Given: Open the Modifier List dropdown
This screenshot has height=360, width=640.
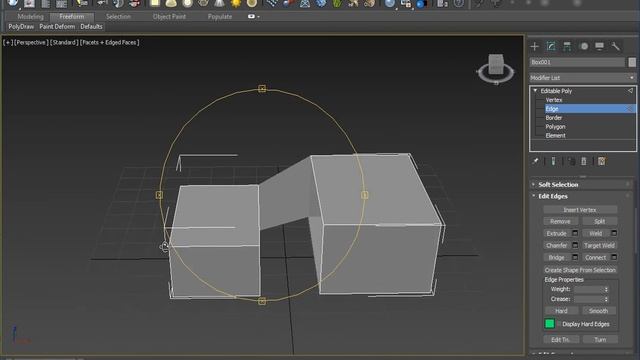Looking at the screenshot, I should pos(582,78).
